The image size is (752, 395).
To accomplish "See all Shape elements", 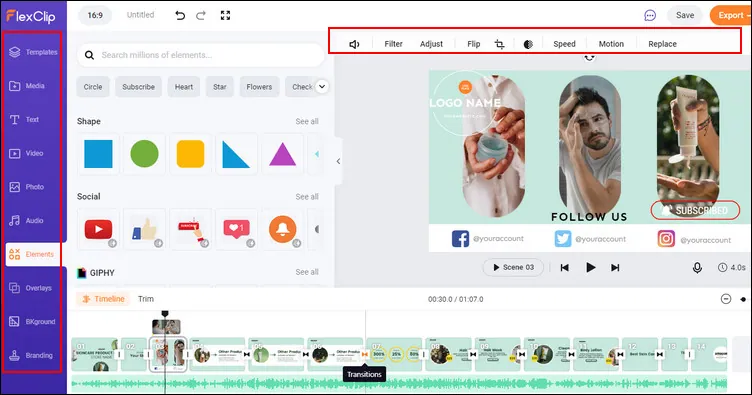I will coord(307,121).
